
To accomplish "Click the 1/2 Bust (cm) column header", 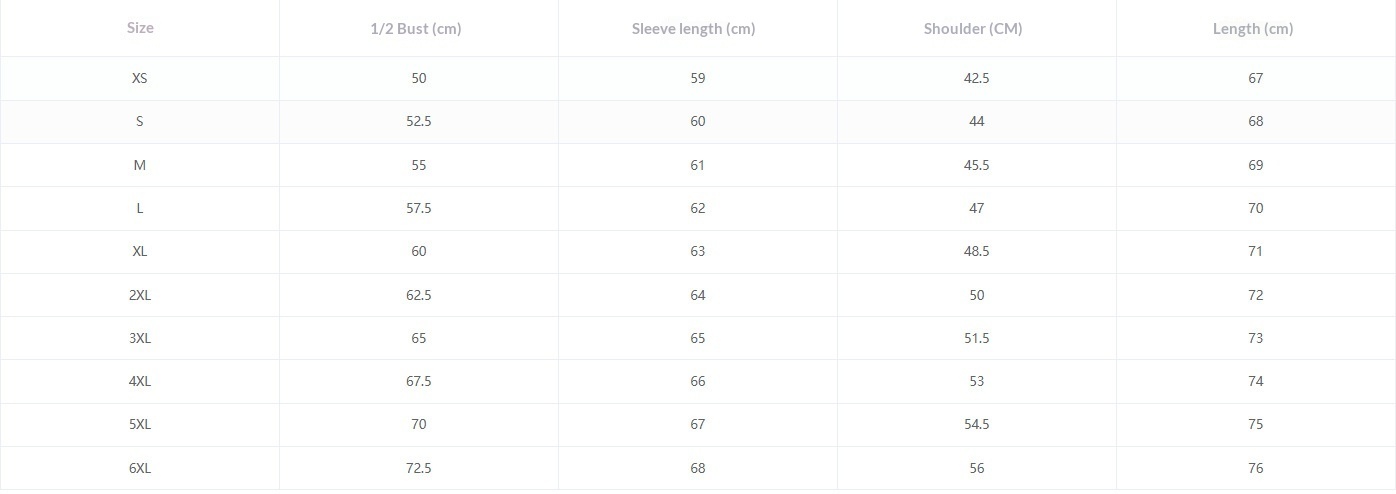I will (x=416, y=29).
